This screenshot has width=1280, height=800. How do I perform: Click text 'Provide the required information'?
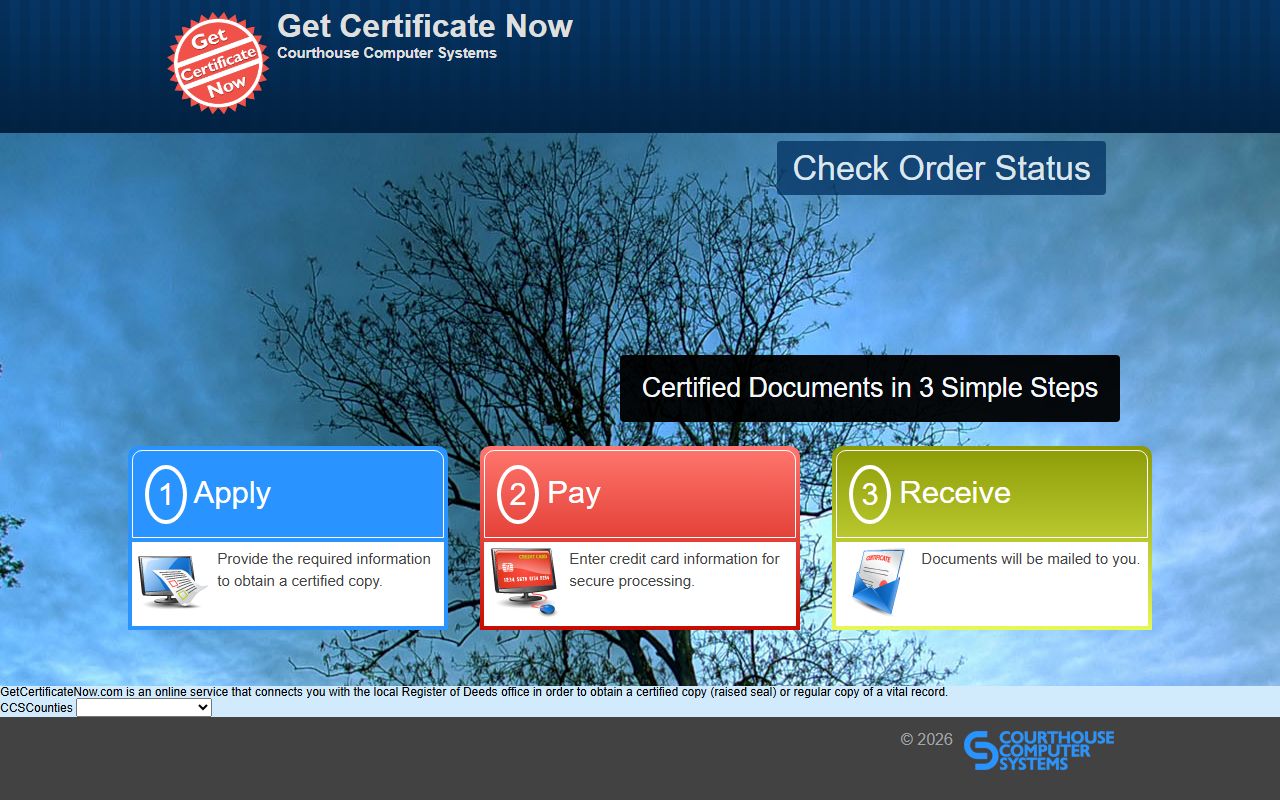(x=324, y=559)
